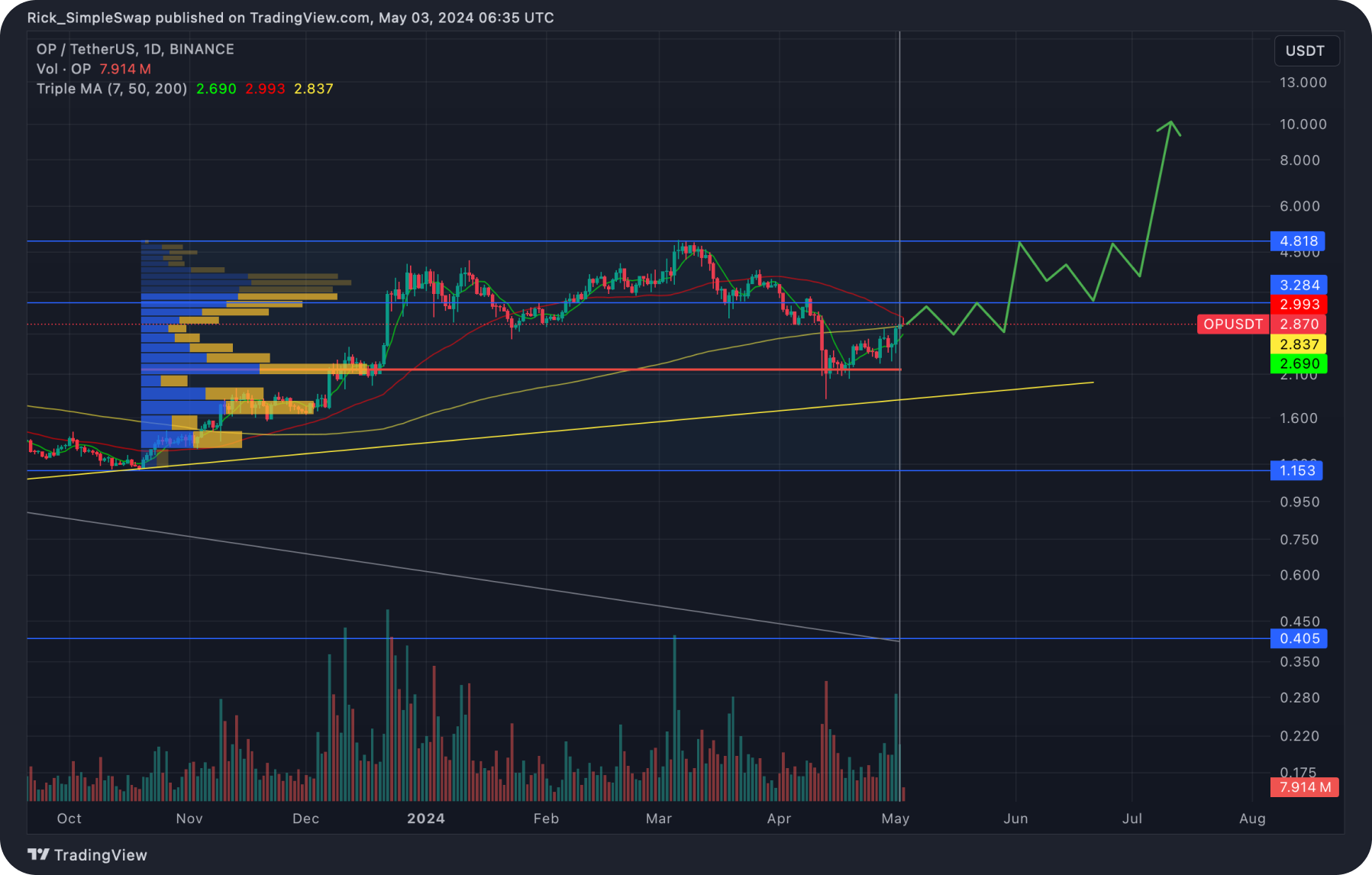This screenshot has width=1372, height=875.
Task: Click the green projection arrowhead near 10.000
Action: 1170,125
